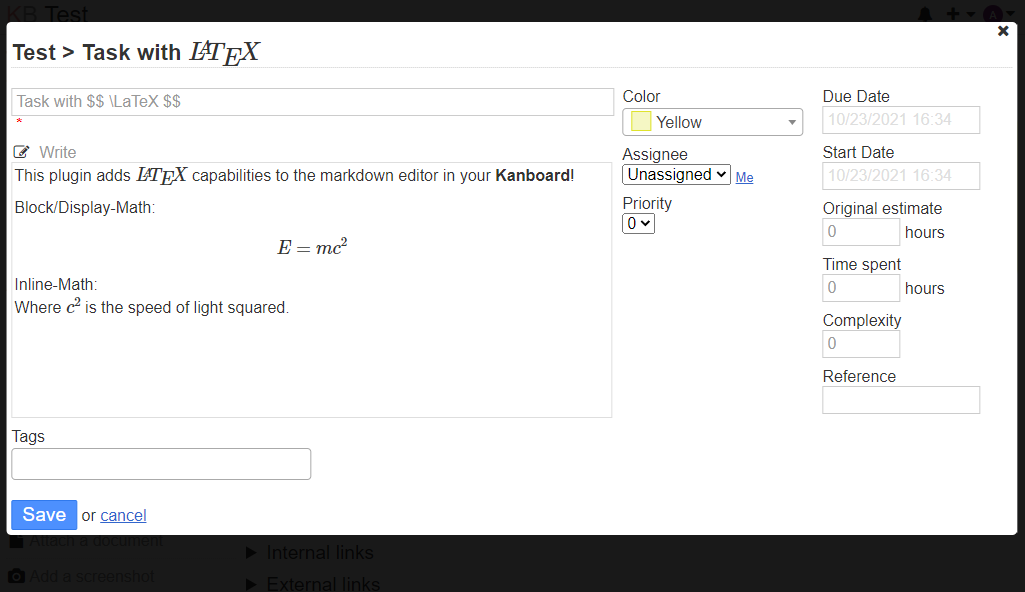Expand External links section behind dialog
This screenshot has width=1025, height=592.
pos(312,584)
